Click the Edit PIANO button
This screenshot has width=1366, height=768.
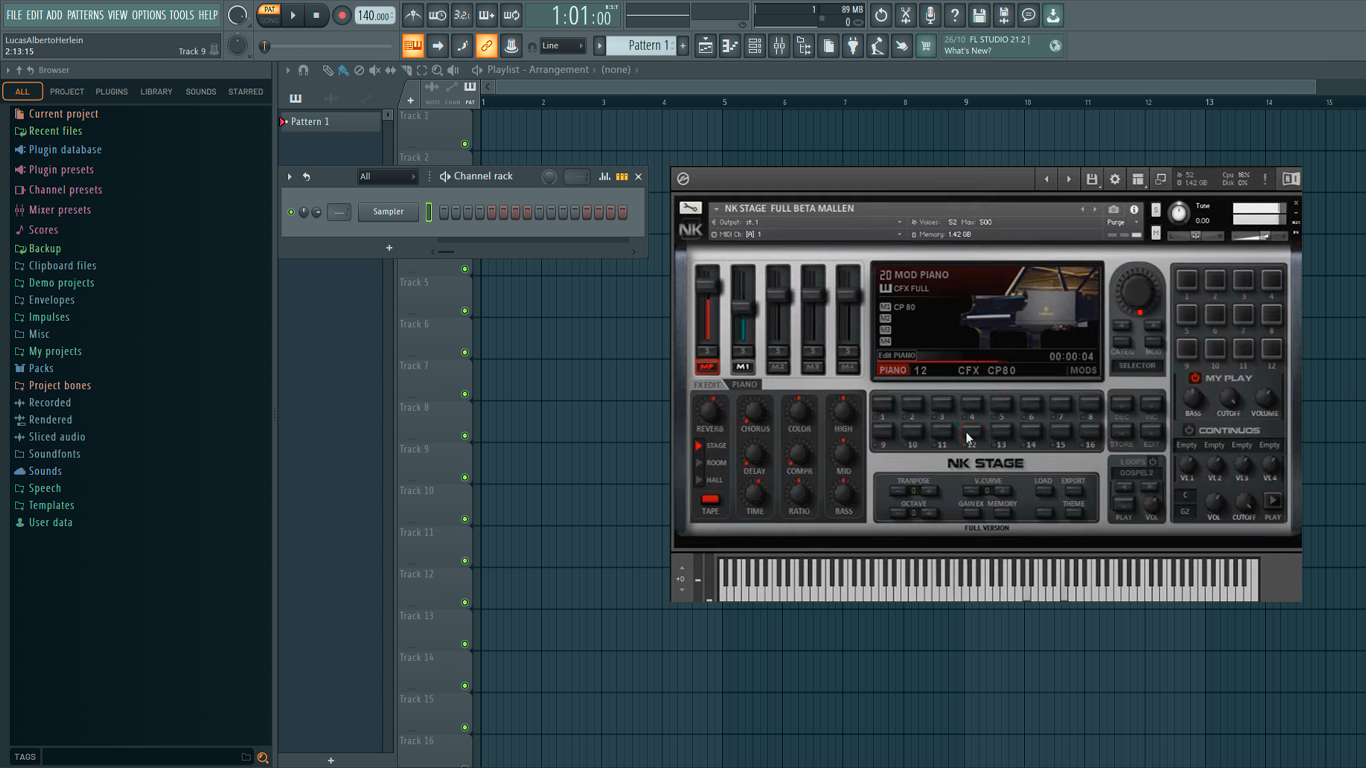897,355
